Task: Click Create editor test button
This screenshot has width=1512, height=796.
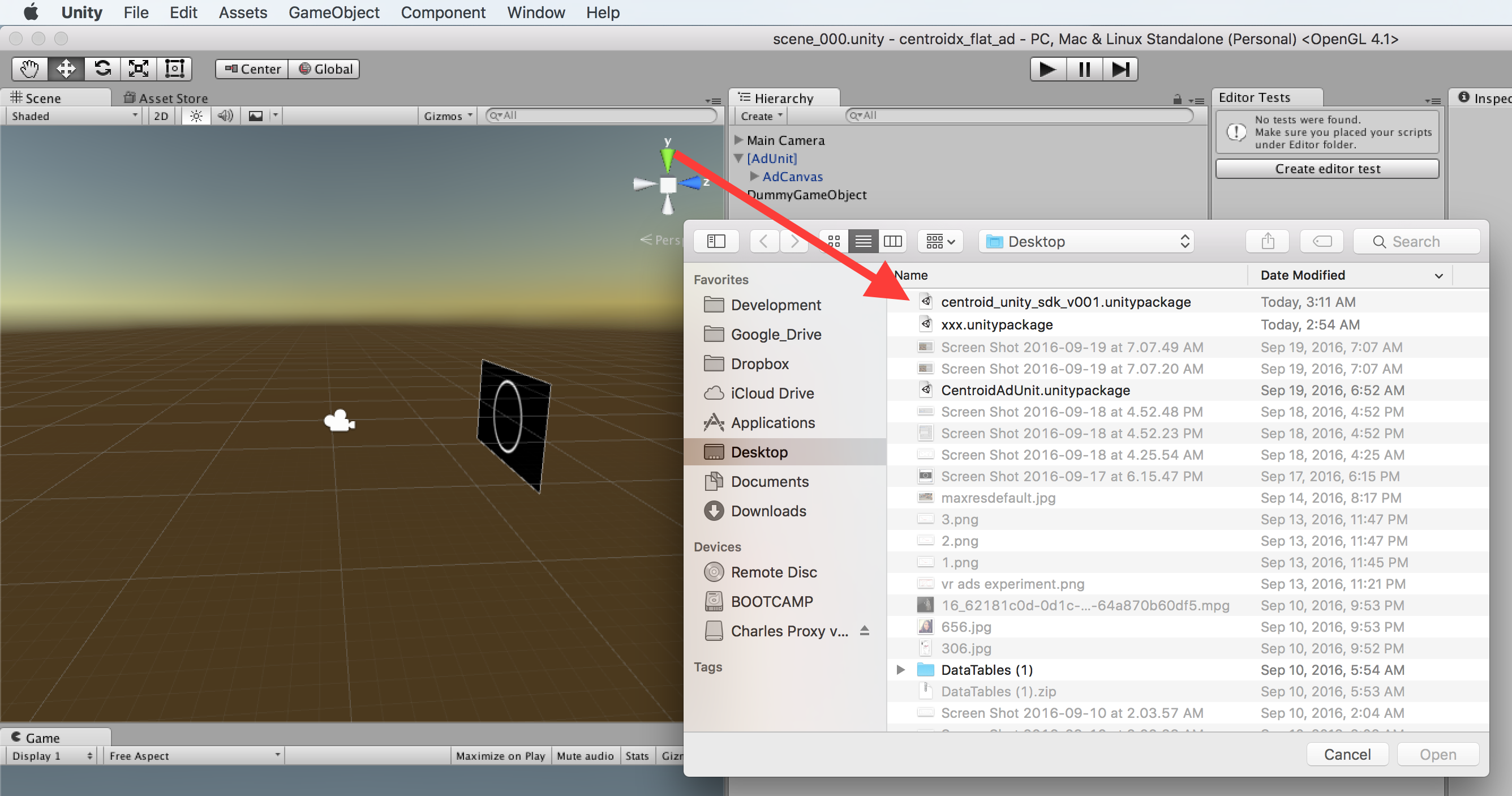Action: [x=1327, y=169]
